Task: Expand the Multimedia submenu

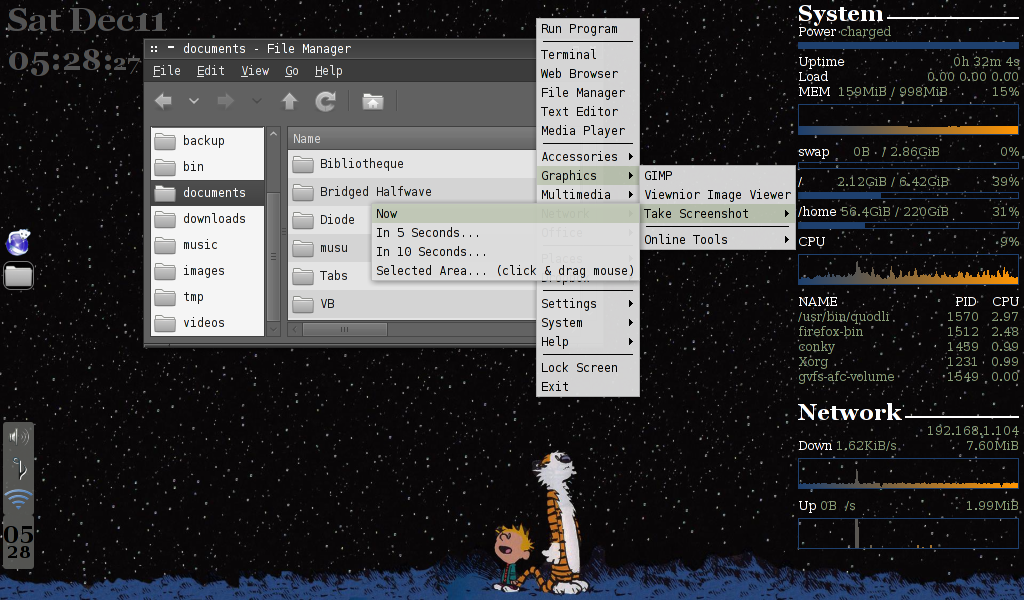Action: [587, 195]
